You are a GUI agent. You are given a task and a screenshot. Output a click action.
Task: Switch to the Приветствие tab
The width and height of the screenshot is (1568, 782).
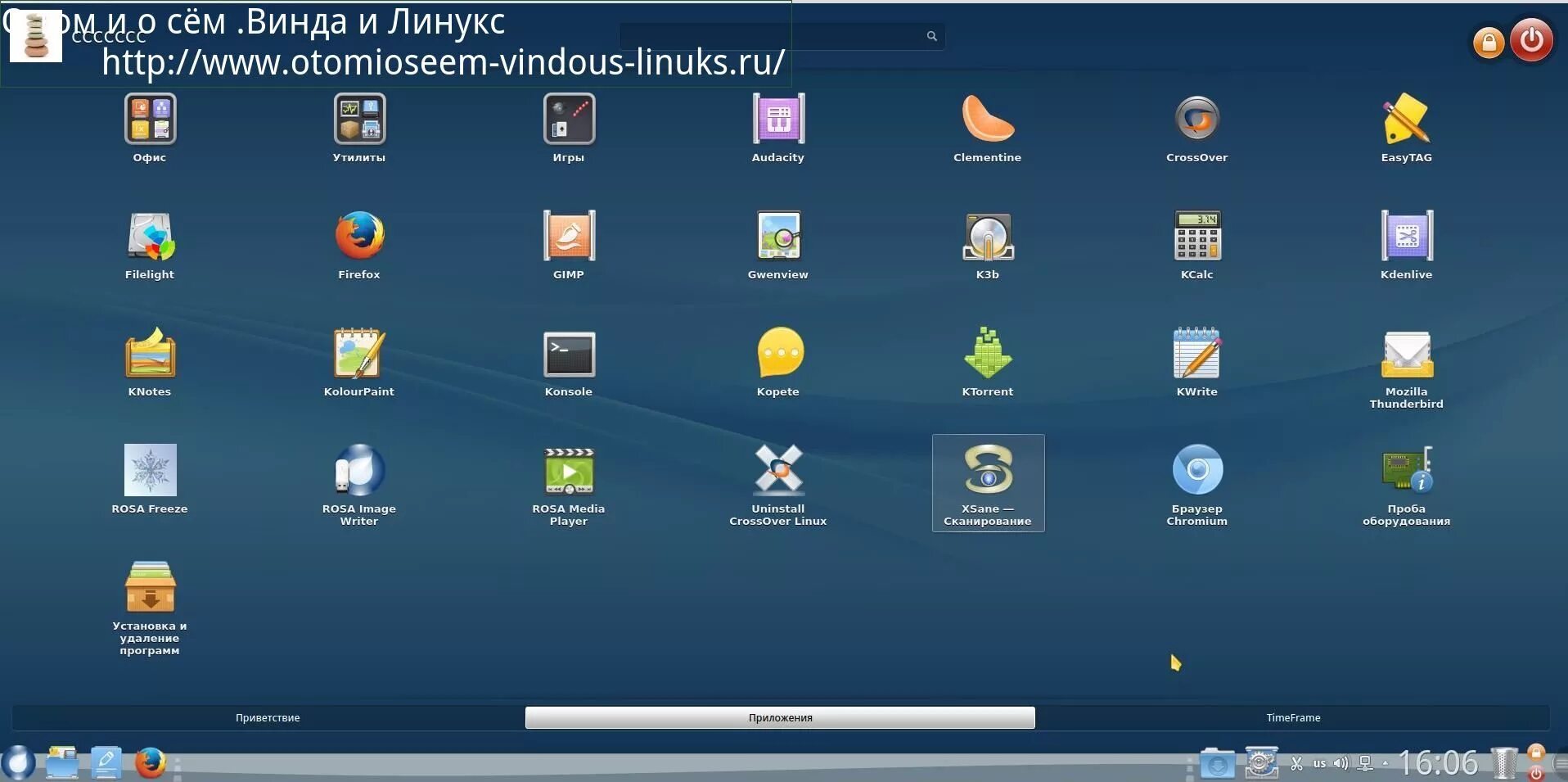pyautogui.click(x=268, y=717)
